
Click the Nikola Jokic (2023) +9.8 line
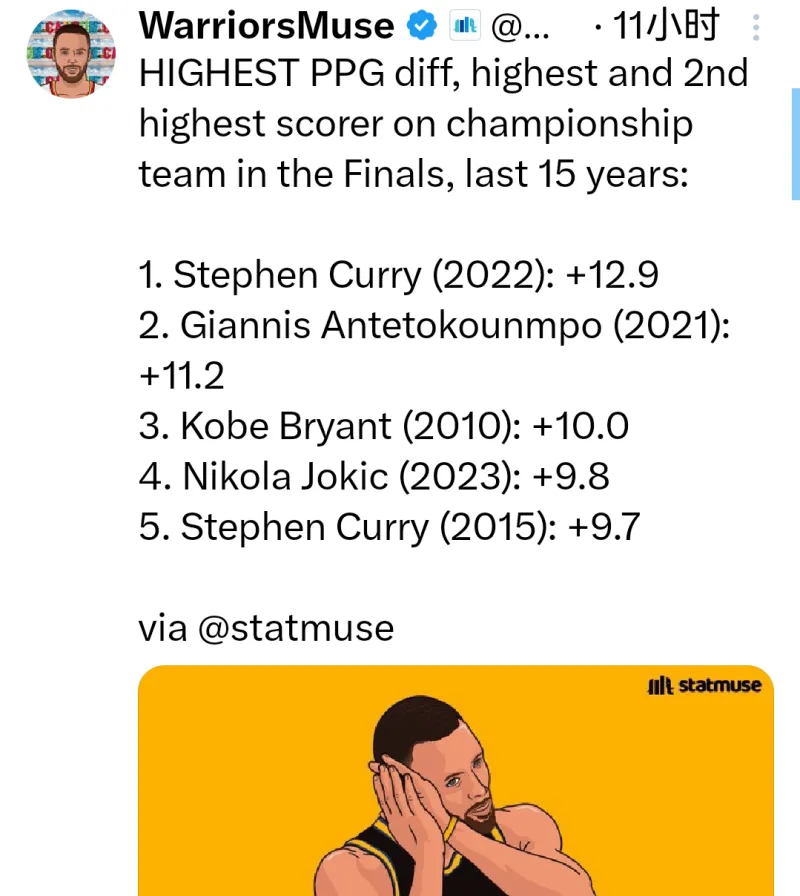click(374, 477)
